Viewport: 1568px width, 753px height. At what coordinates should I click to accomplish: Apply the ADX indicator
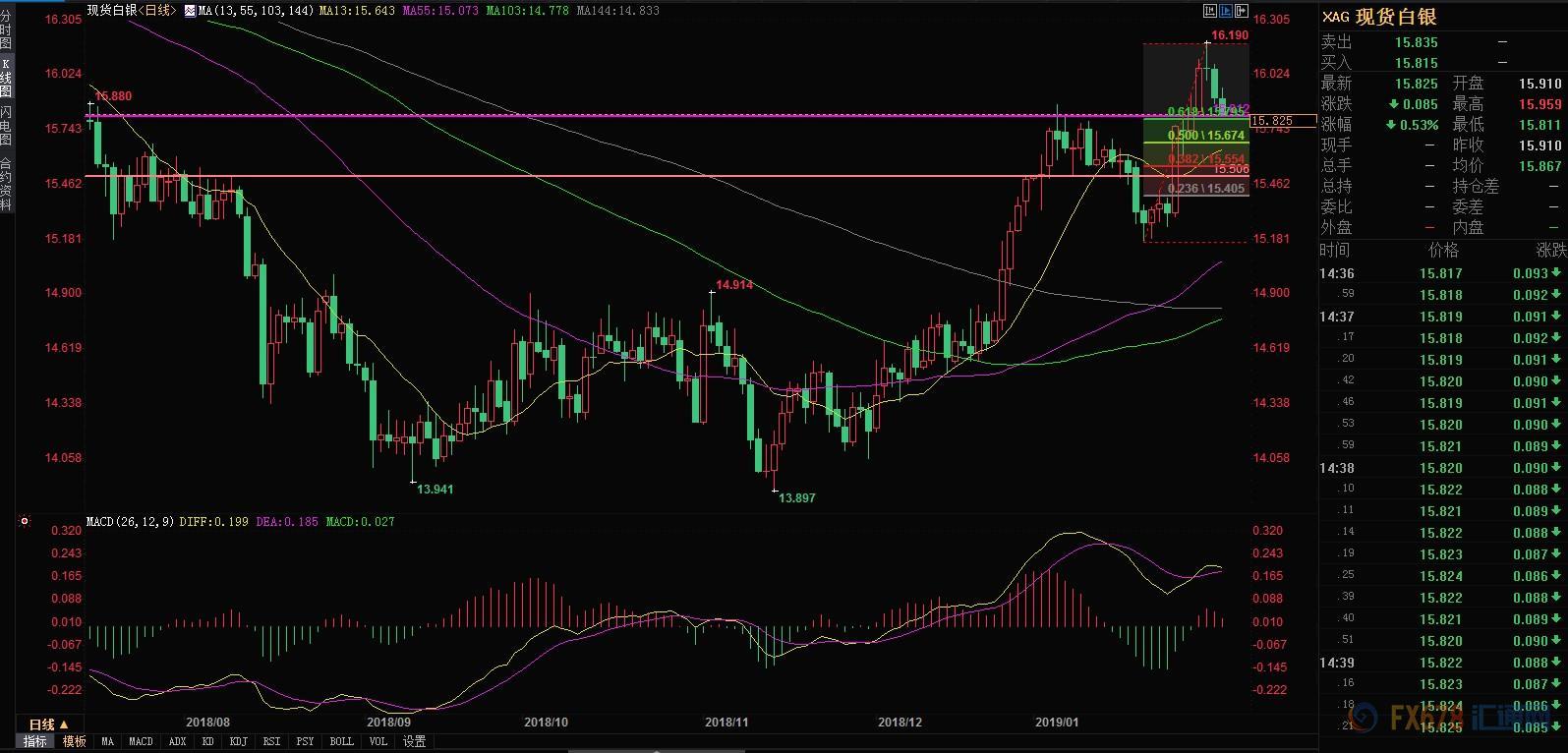tap(177, 741)
